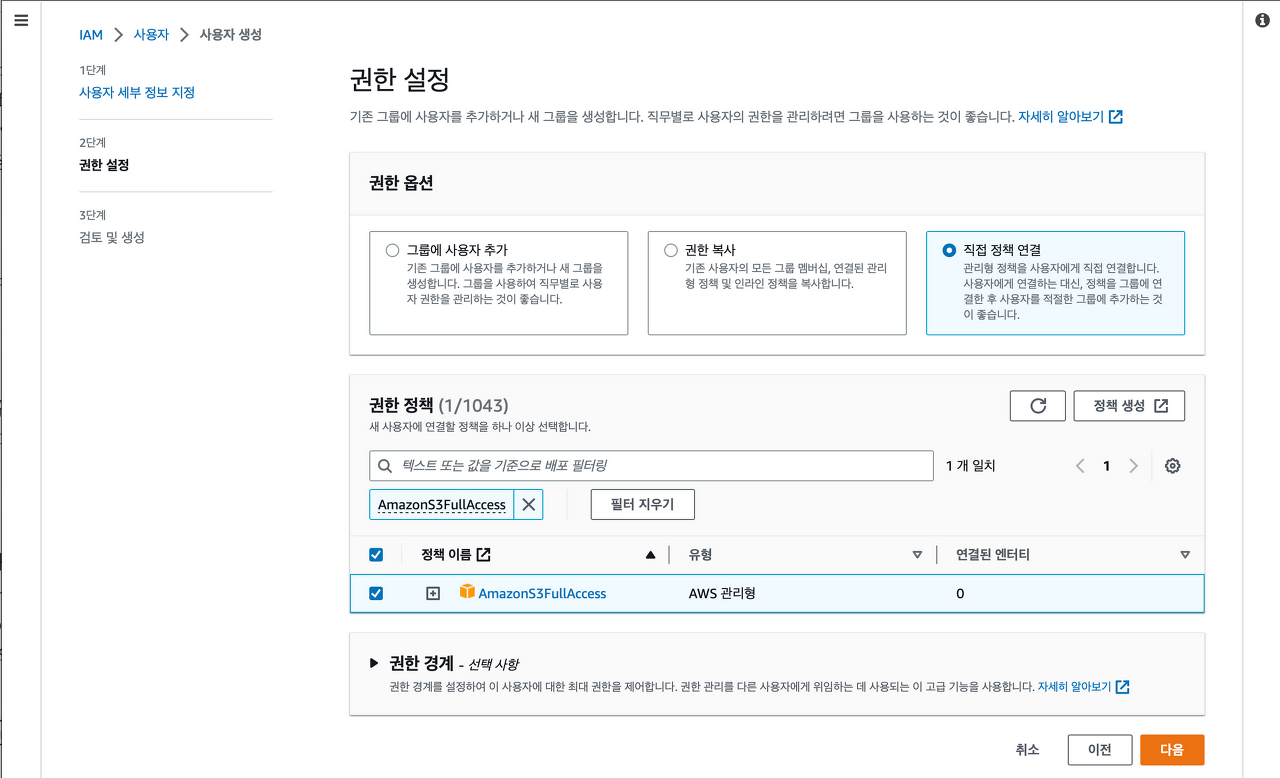
Task: Click the 이전 button
Action: click(1100, 750)
